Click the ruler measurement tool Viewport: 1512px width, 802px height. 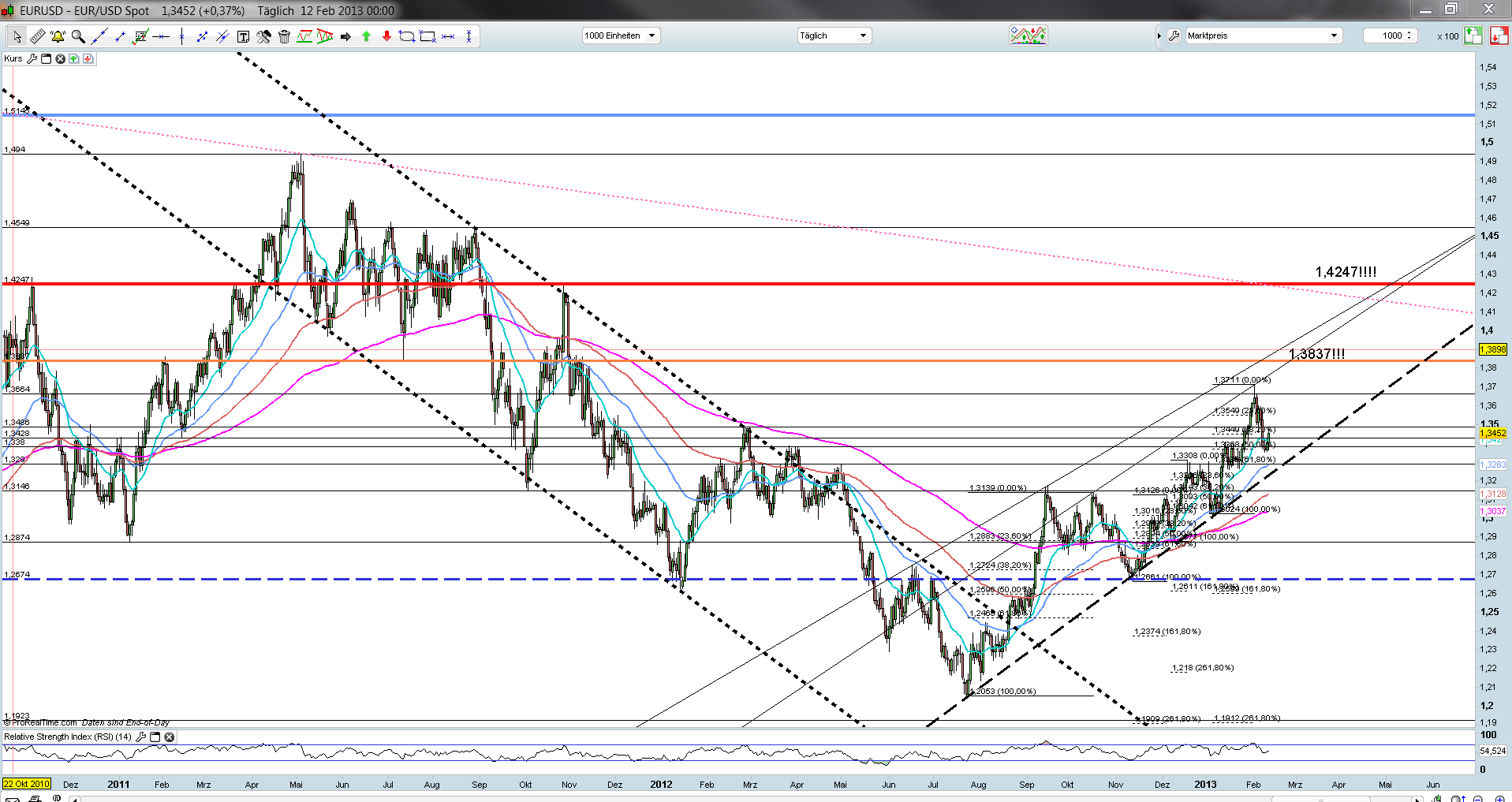(x=37, y=36)
